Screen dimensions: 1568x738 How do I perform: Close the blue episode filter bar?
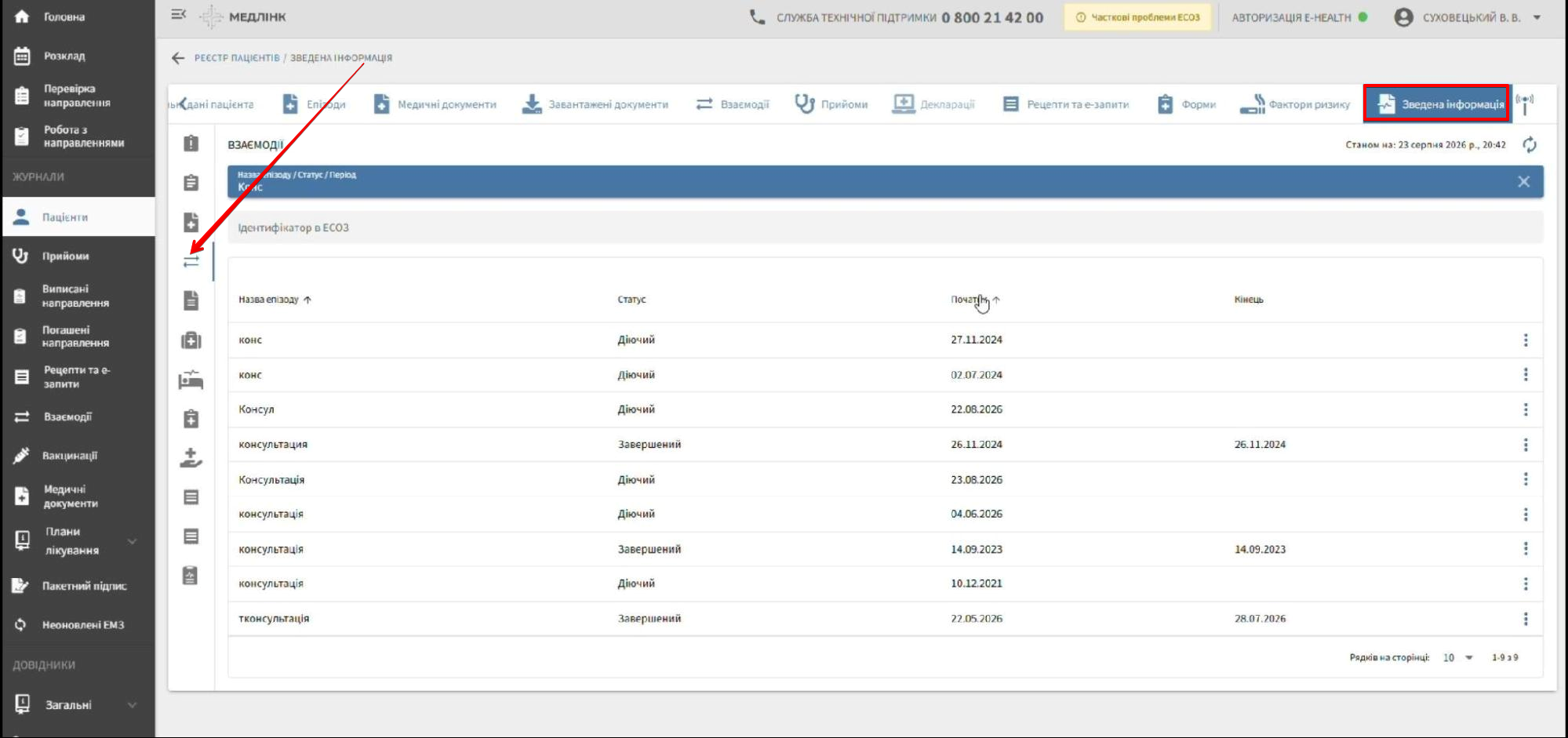tap(1523, 181)
